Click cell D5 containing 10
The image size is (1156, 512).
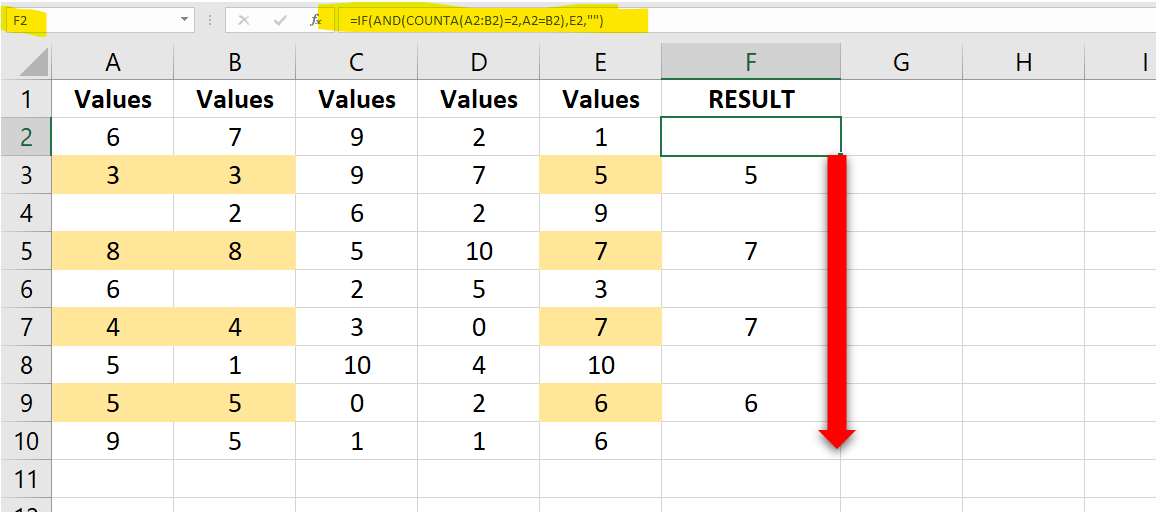(479, 251)
